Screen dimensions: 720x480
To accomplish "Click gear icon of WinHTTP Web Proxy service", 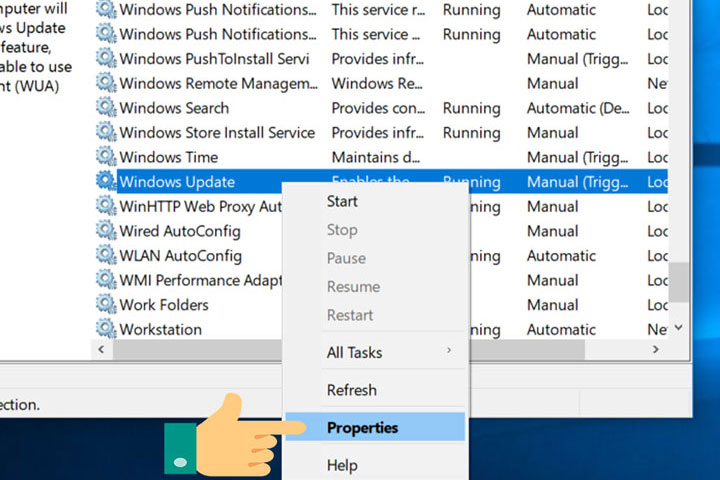I will 106,206.
